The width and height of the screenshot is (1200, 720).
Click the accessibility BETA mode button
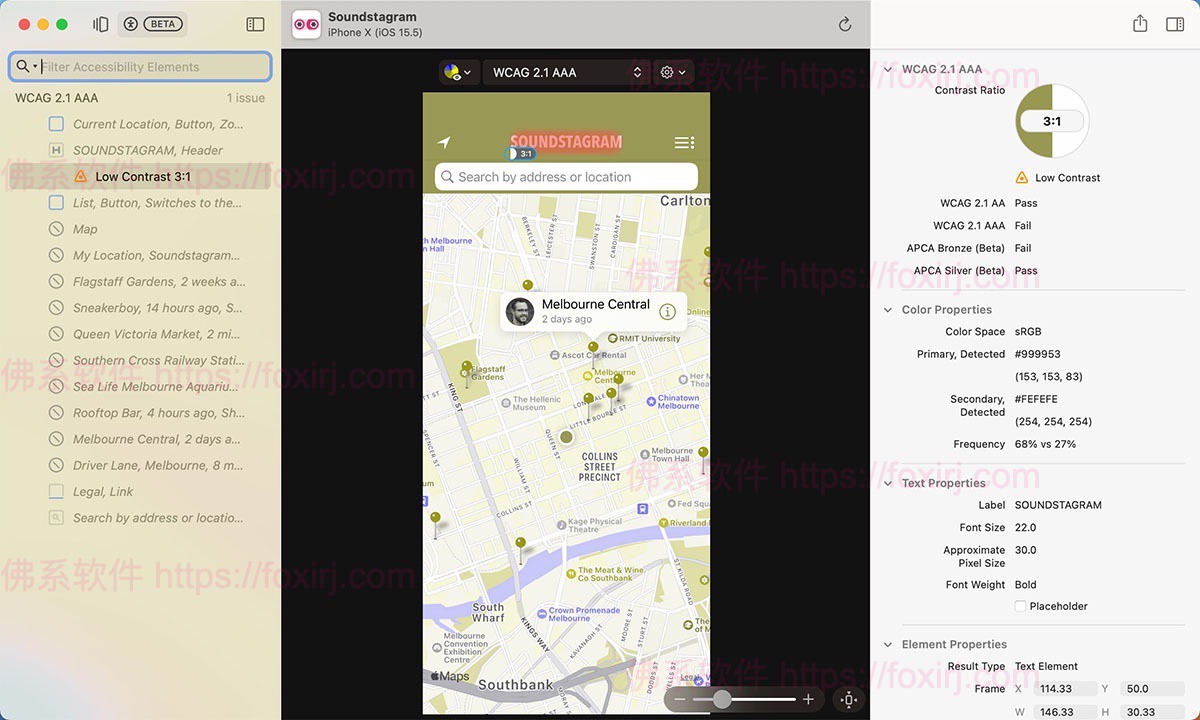[x=151, y=24]
